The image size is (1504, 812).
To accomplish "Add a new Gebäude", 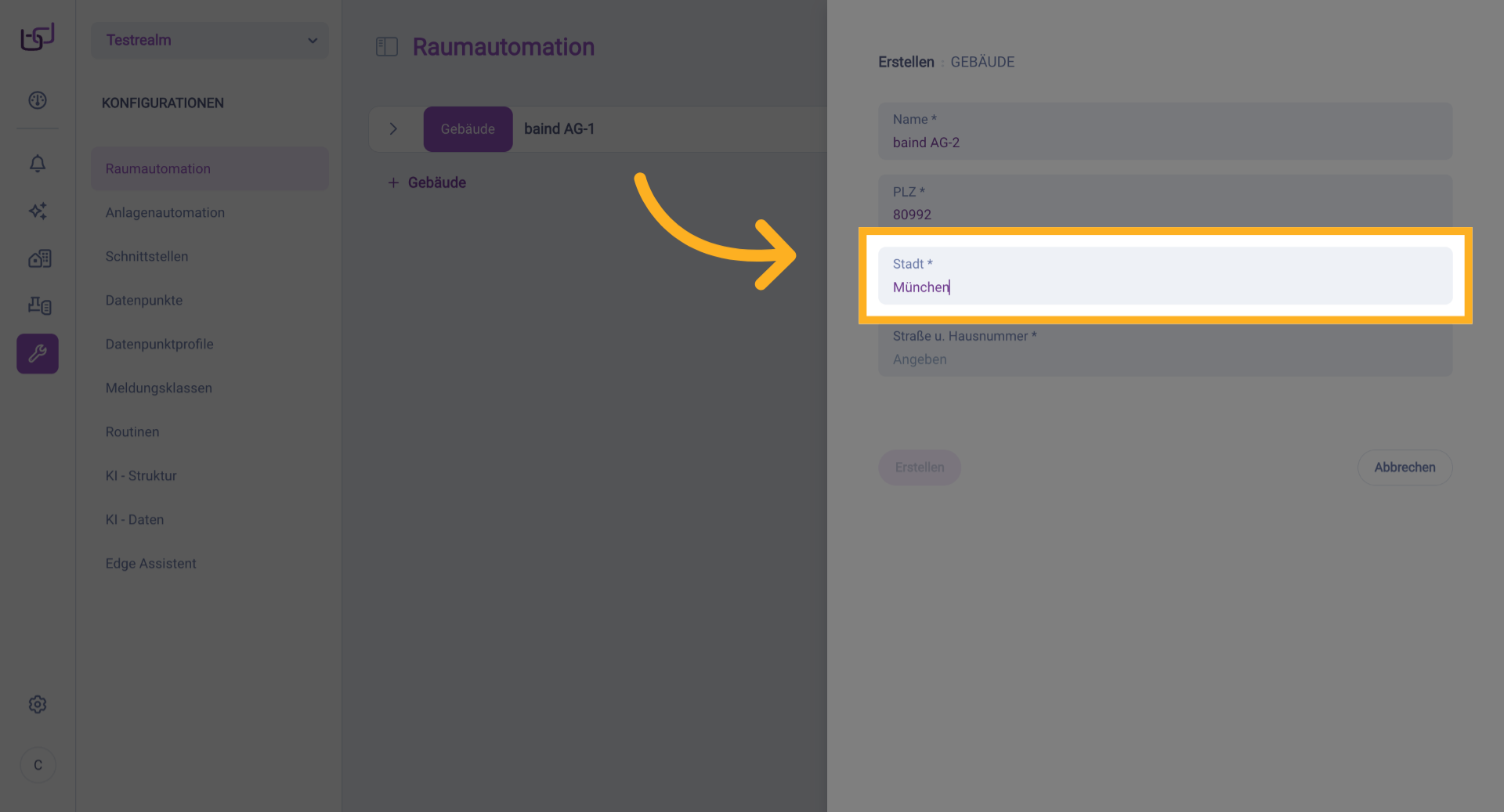I will coord(428,182).
